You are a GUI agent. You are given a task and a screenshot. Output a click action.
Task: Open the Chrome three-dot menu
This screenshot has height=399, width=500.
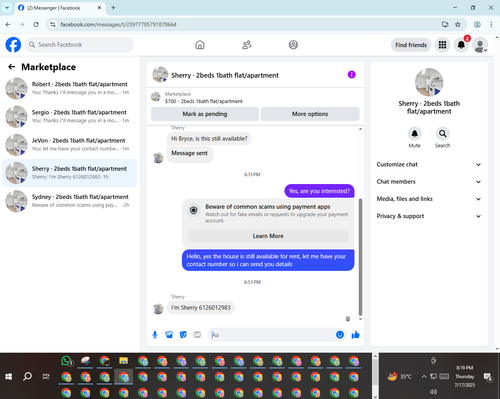click(491, 24)
